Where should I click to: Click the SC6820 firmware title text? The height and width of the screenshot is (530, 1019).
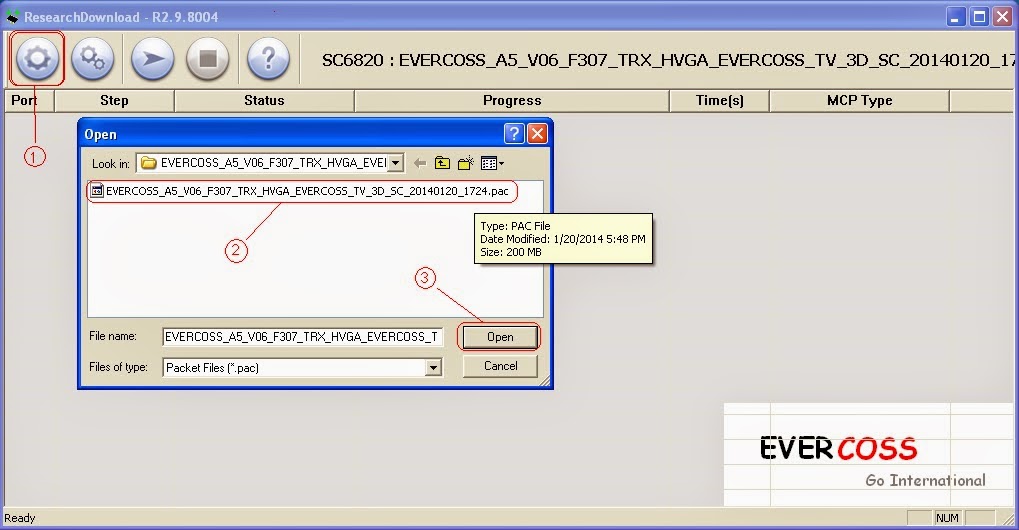pos(669,60)
